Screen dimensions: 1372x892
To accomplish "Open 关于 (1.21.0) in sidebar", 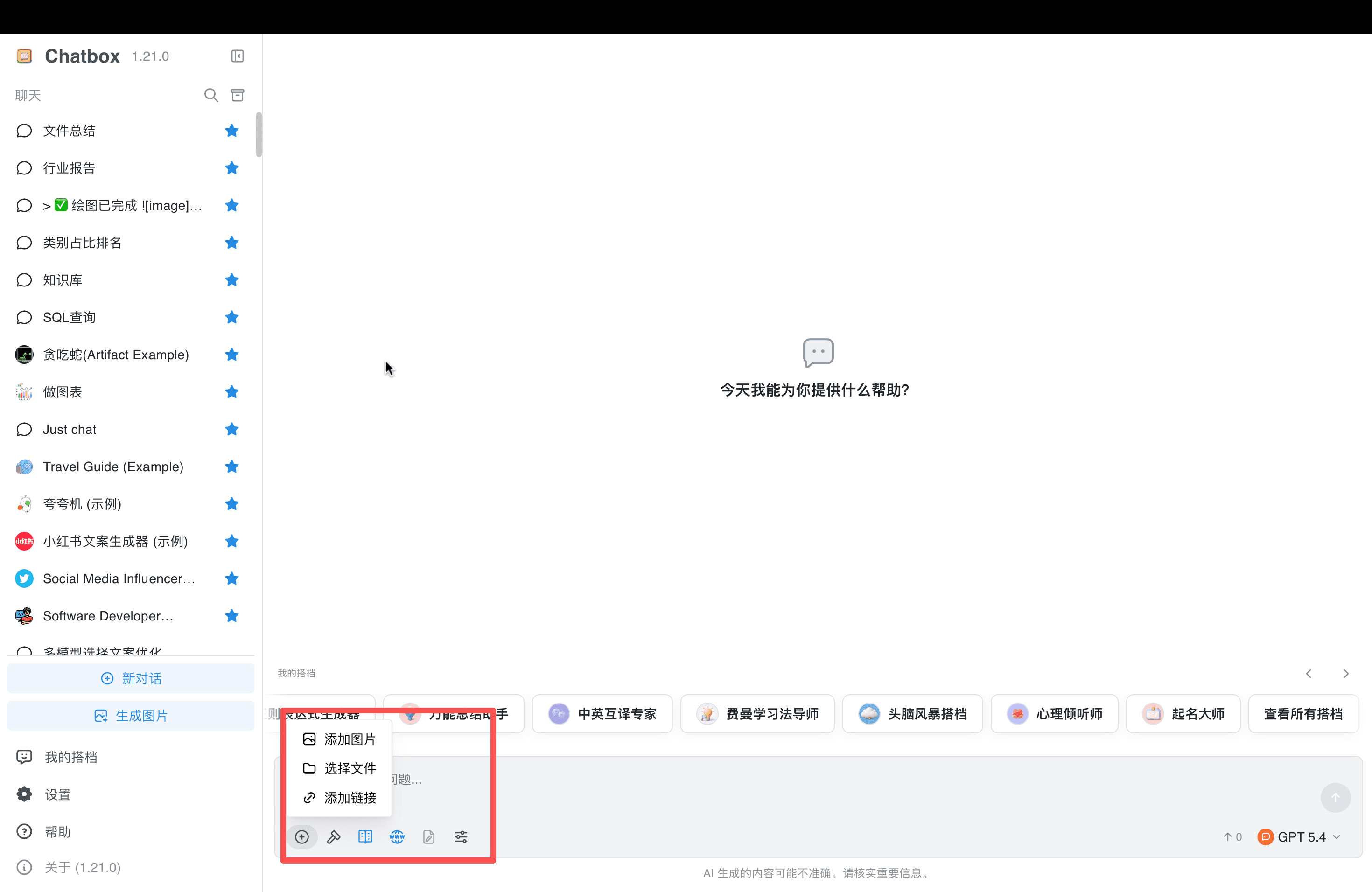I will 131,867.
